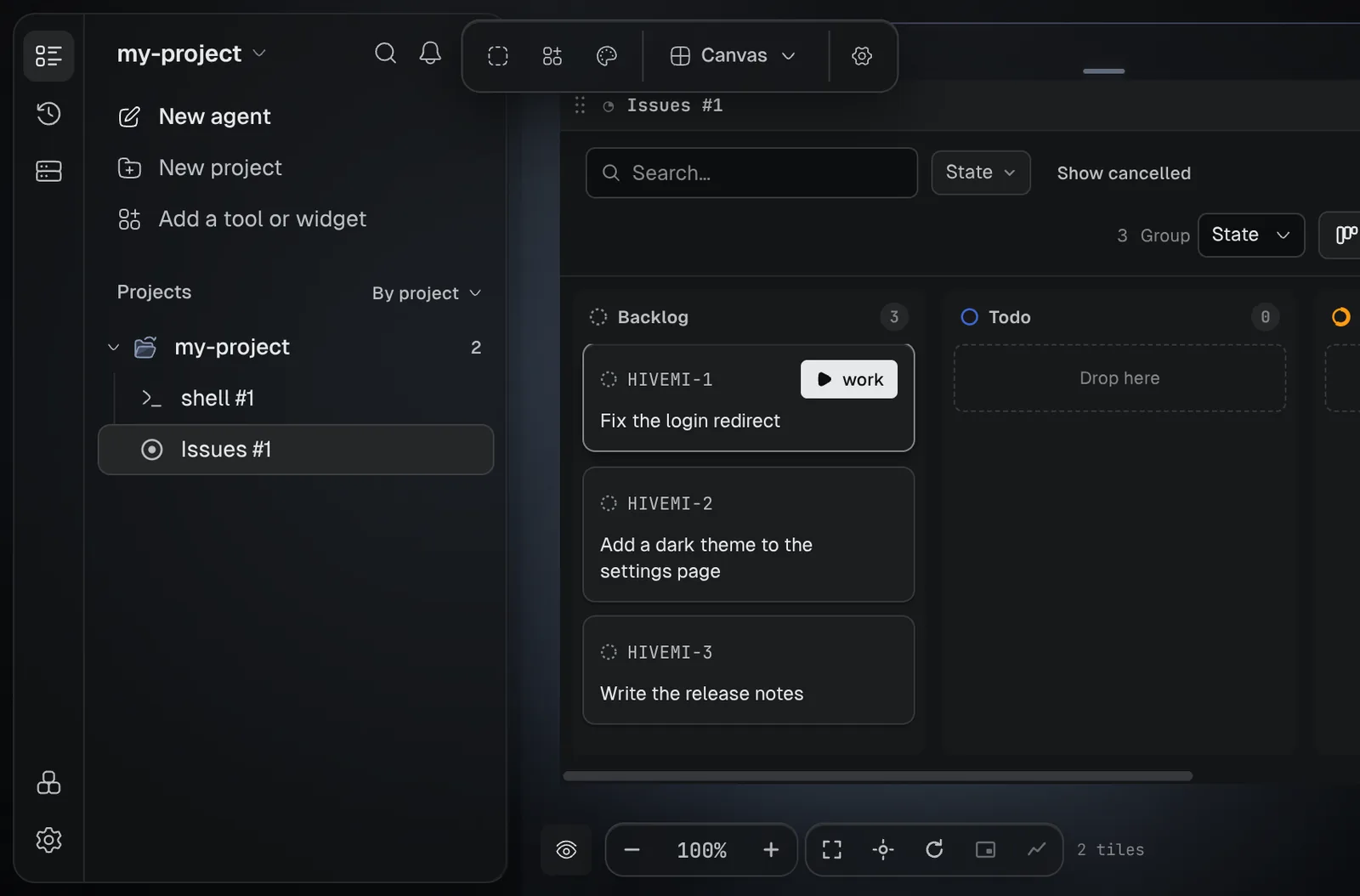Toggle the eye visibility button at bottom

[x=566, y=849]
